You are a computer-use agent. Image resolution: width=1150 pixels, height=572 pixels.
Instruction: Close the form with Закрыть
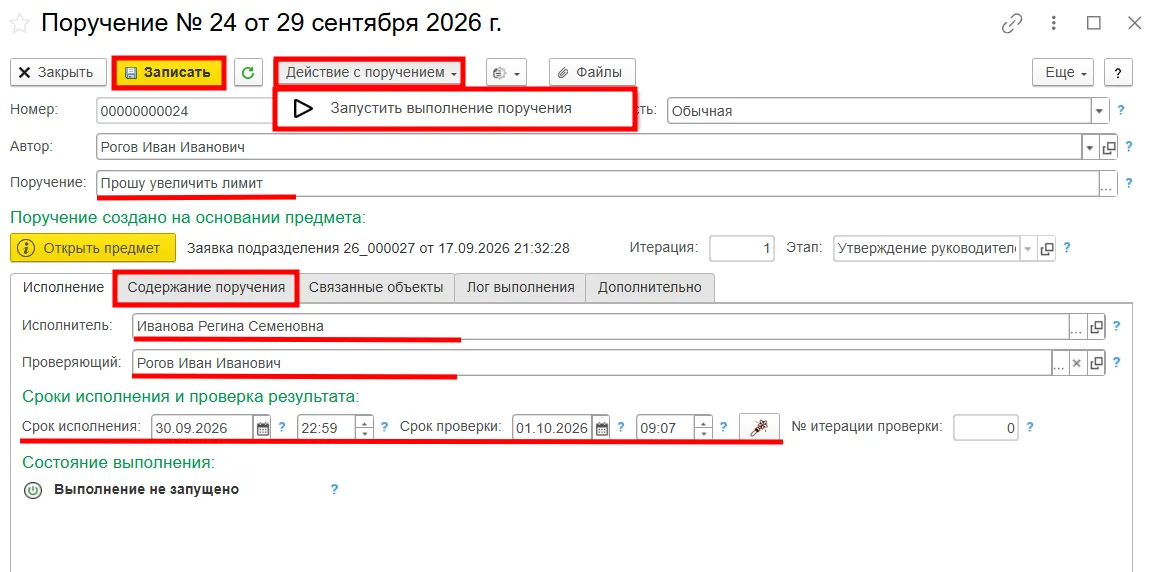point(56,73)
